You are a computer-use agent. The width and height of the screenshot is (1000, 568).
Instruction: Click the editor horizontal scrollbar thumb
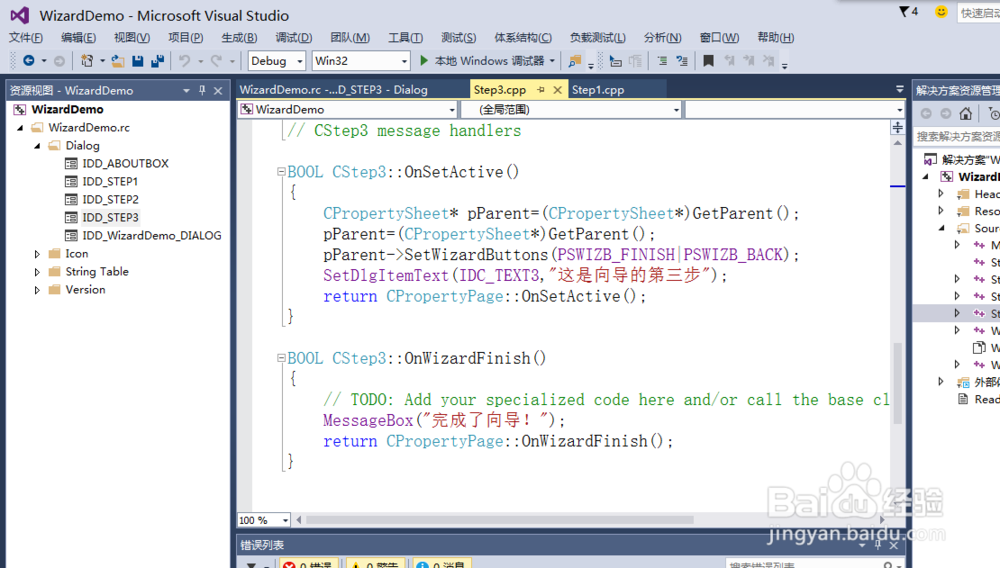pyautogui.click(x=500, y=520)
